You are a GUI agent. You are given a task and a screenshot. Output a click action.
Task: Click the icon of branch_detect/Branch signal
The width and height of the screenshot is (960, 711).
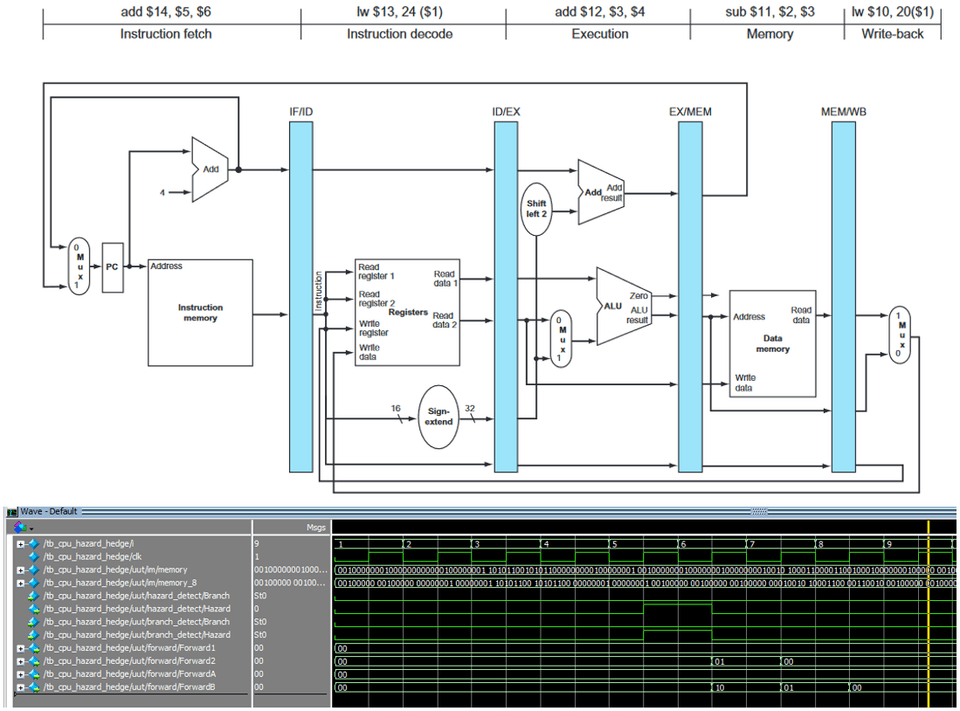(x=34, y=622)
